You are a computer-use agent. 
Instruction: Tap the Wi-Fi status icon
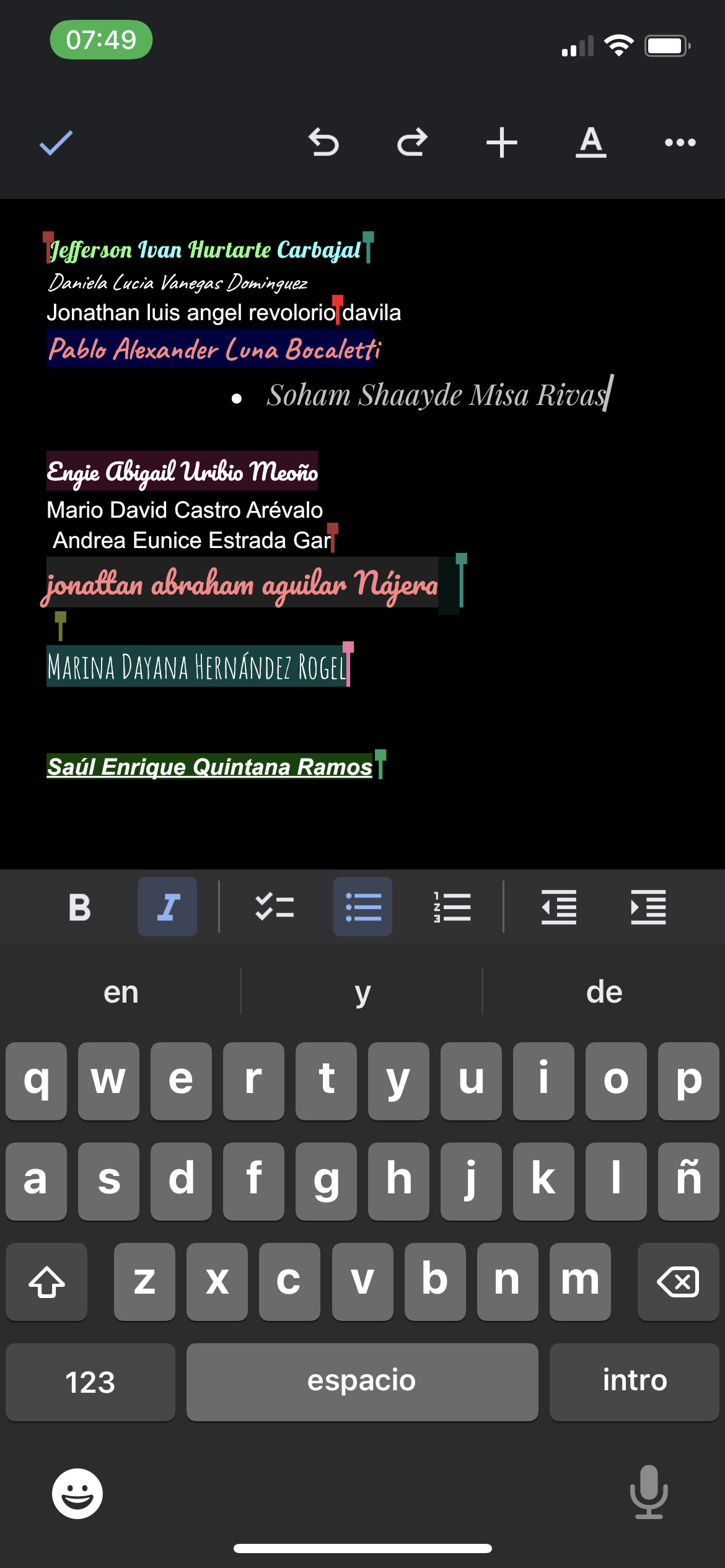tap(618, 45)
